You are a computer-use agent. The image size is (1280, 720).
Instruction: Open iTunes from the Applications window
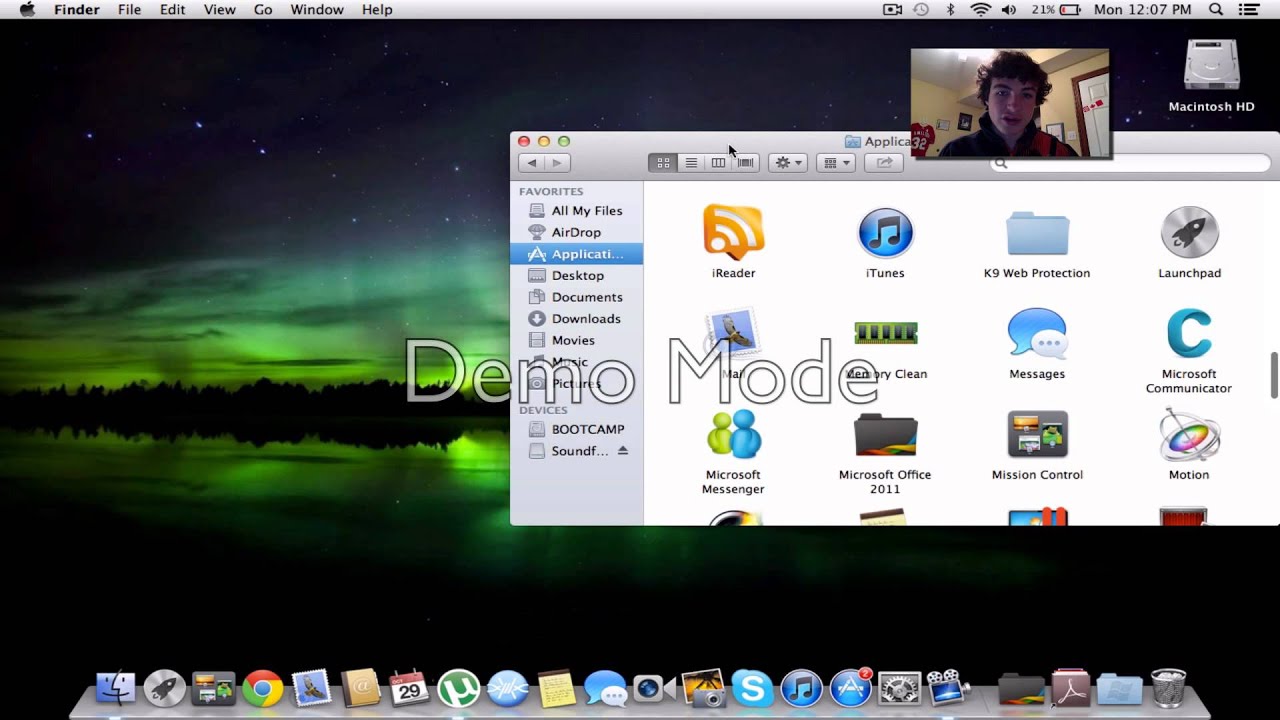click(x=884, y=231)
